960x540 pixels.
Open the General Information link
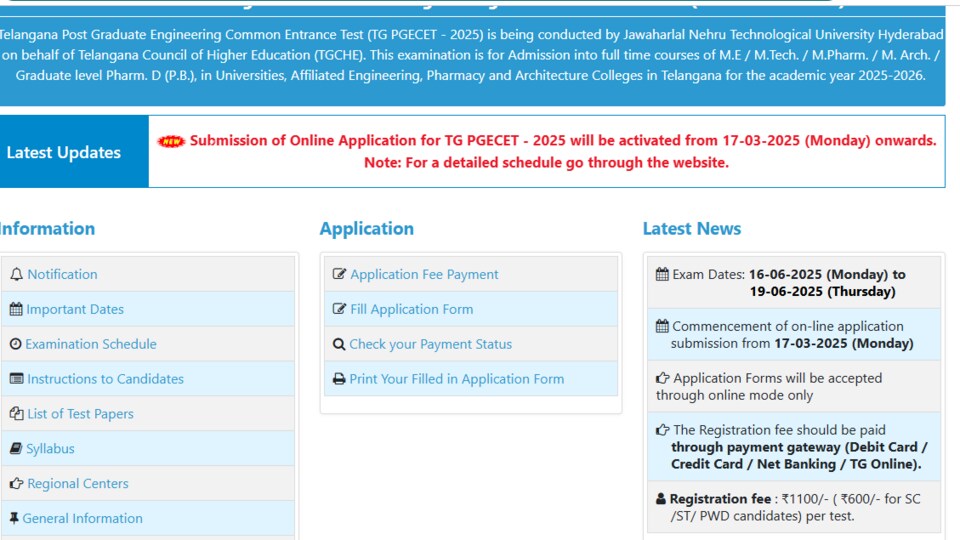(x=83, y=518)
